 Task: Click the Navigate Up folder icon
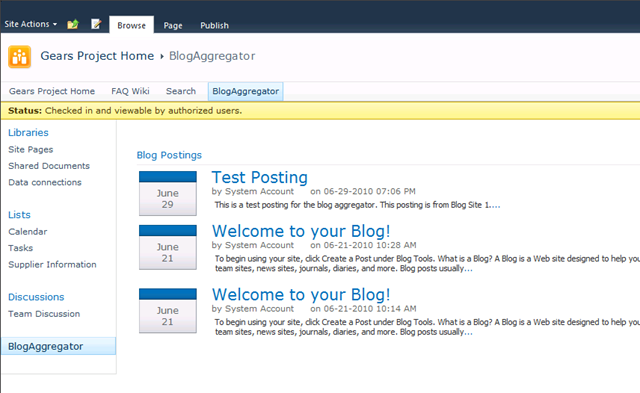pyautogui.click(x=73, y=24)
